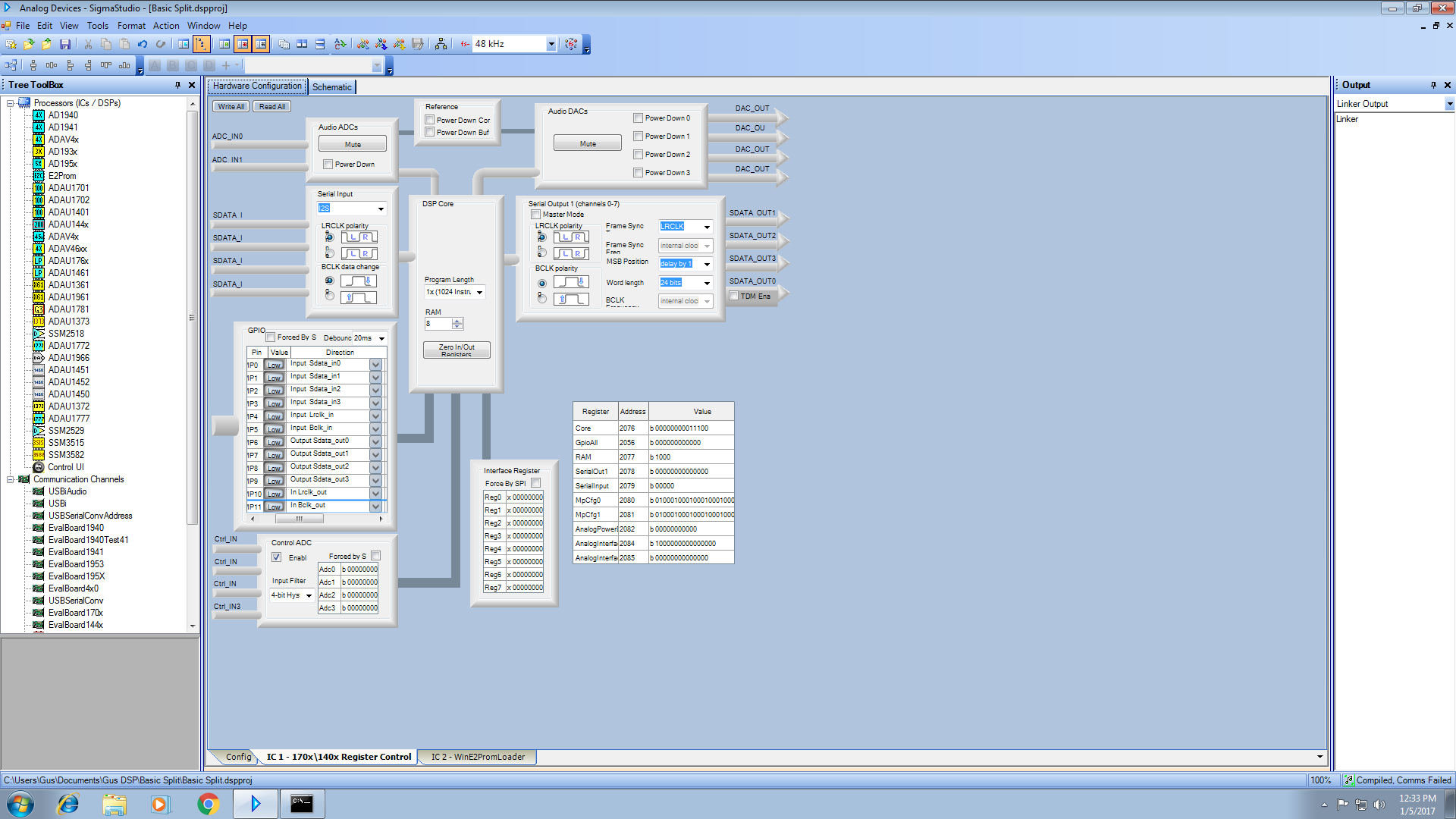Undo the last action
The height and width of the screenshot is (819, 1456).
click(143, 44)
